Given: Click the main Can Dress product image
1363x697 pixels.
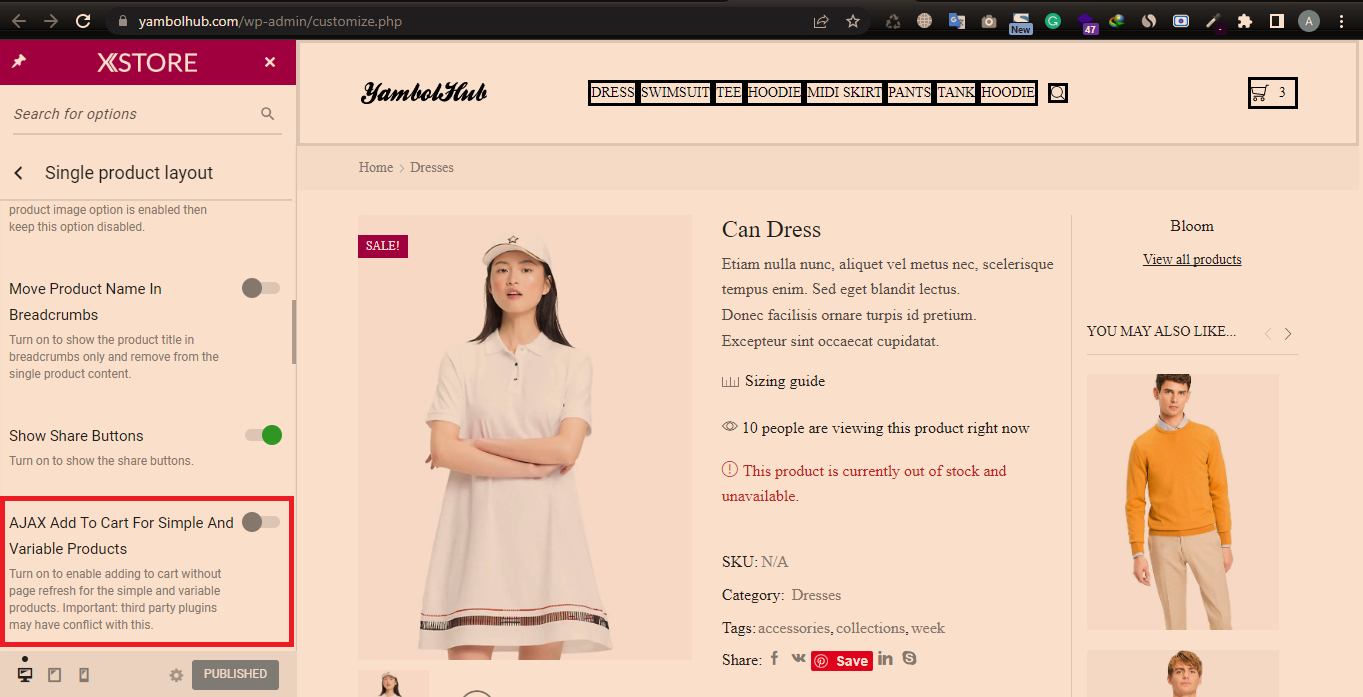Looking at the screenshot, I should [525, 437].
